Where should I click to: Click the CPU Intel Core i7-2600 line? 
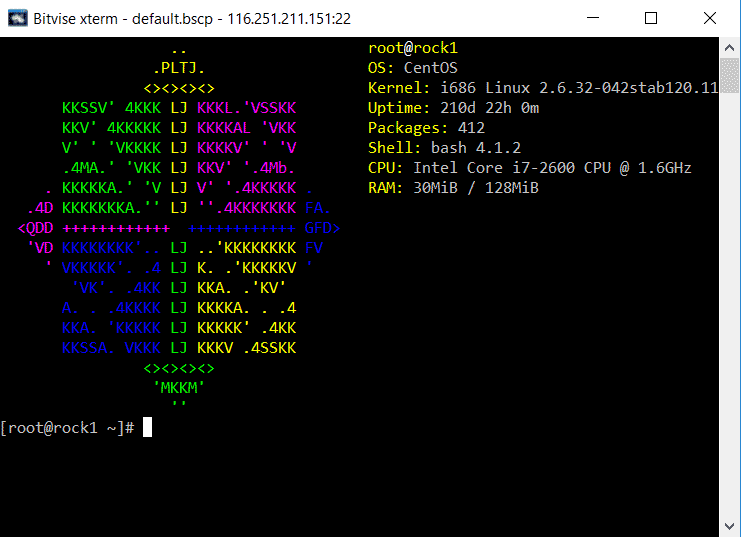point(529,168)
